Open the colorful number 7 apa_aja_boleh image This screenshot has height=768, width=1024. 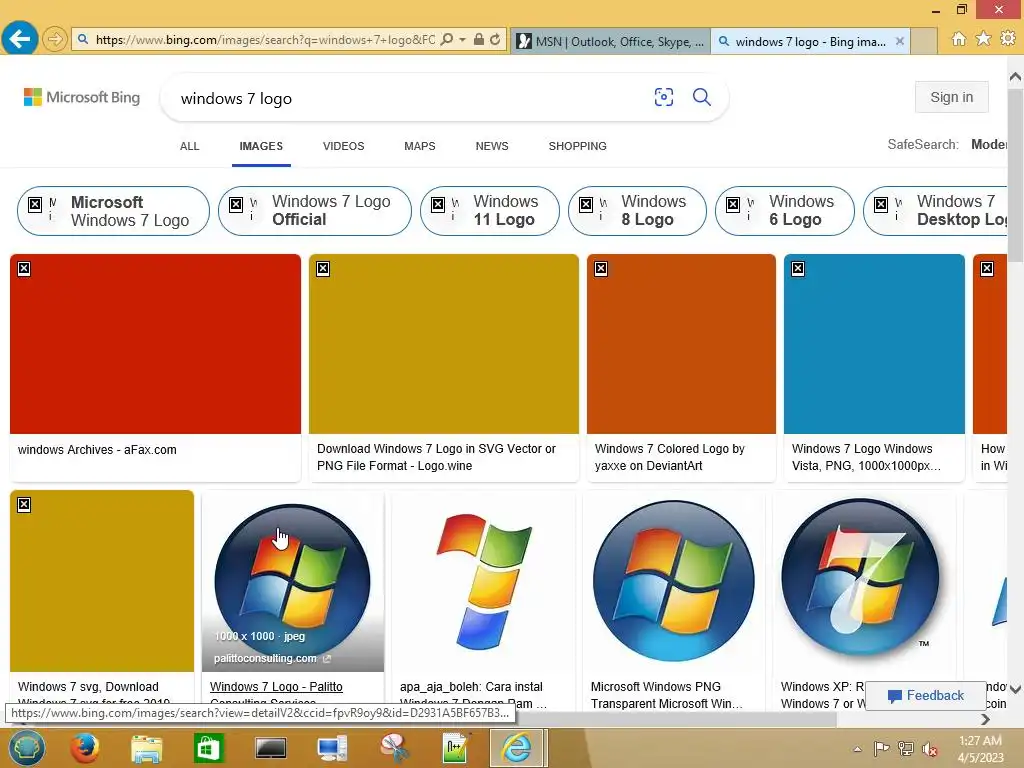[x=483, y=581]
